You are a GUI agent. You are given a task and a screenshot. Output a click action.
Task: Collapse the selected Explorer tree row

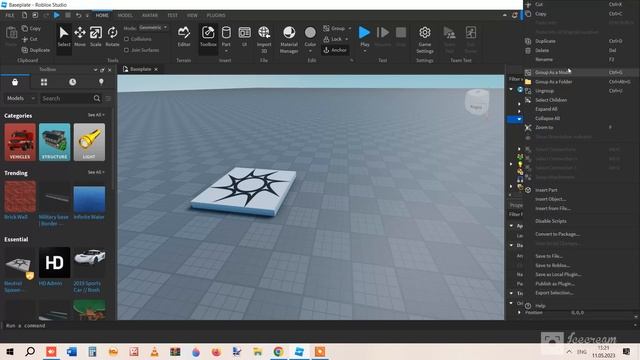pos(519,119)
